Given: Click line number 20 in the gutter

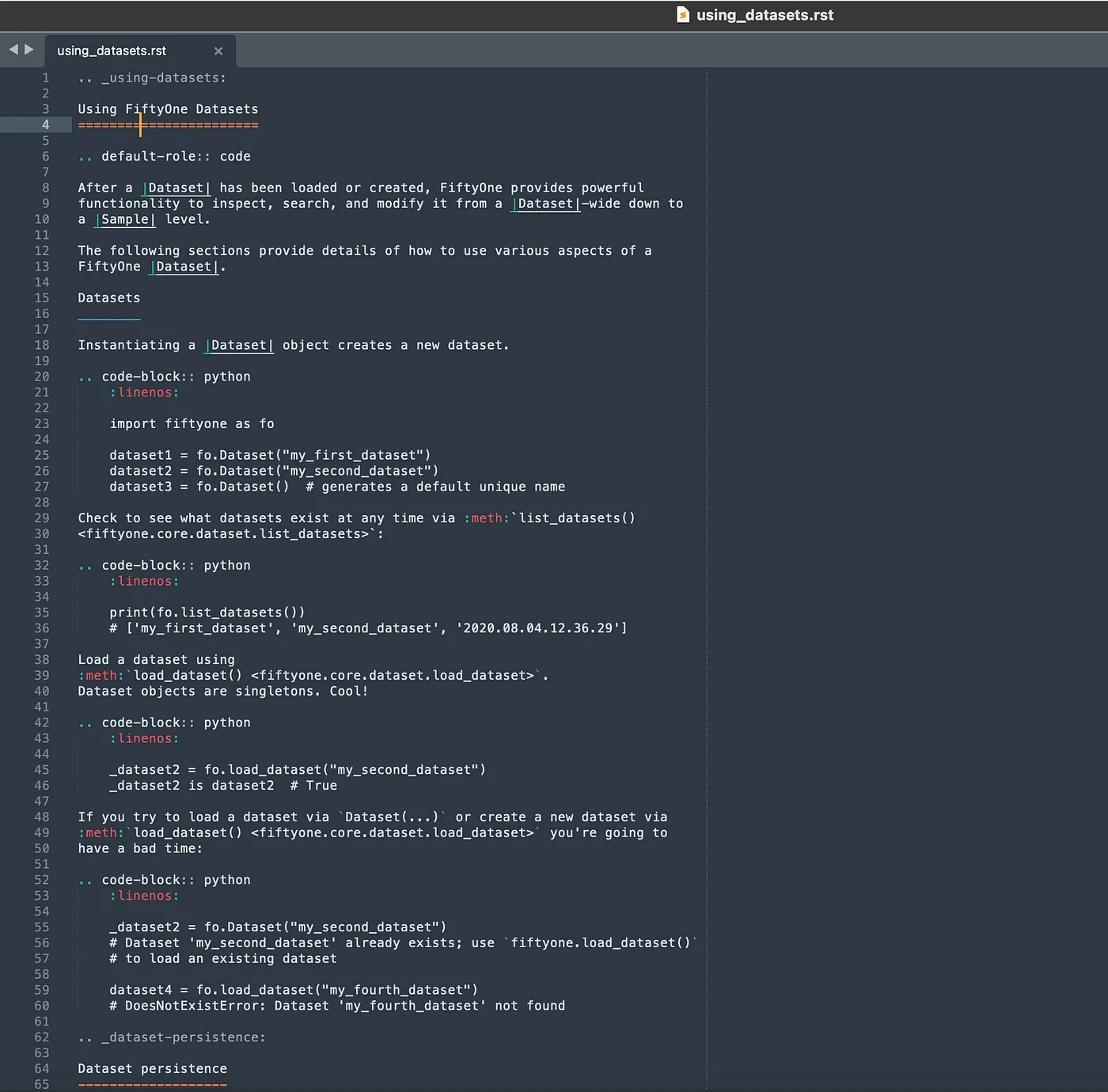Looking at the screenshot, I should pyautogui.click(x=42, y=377).
